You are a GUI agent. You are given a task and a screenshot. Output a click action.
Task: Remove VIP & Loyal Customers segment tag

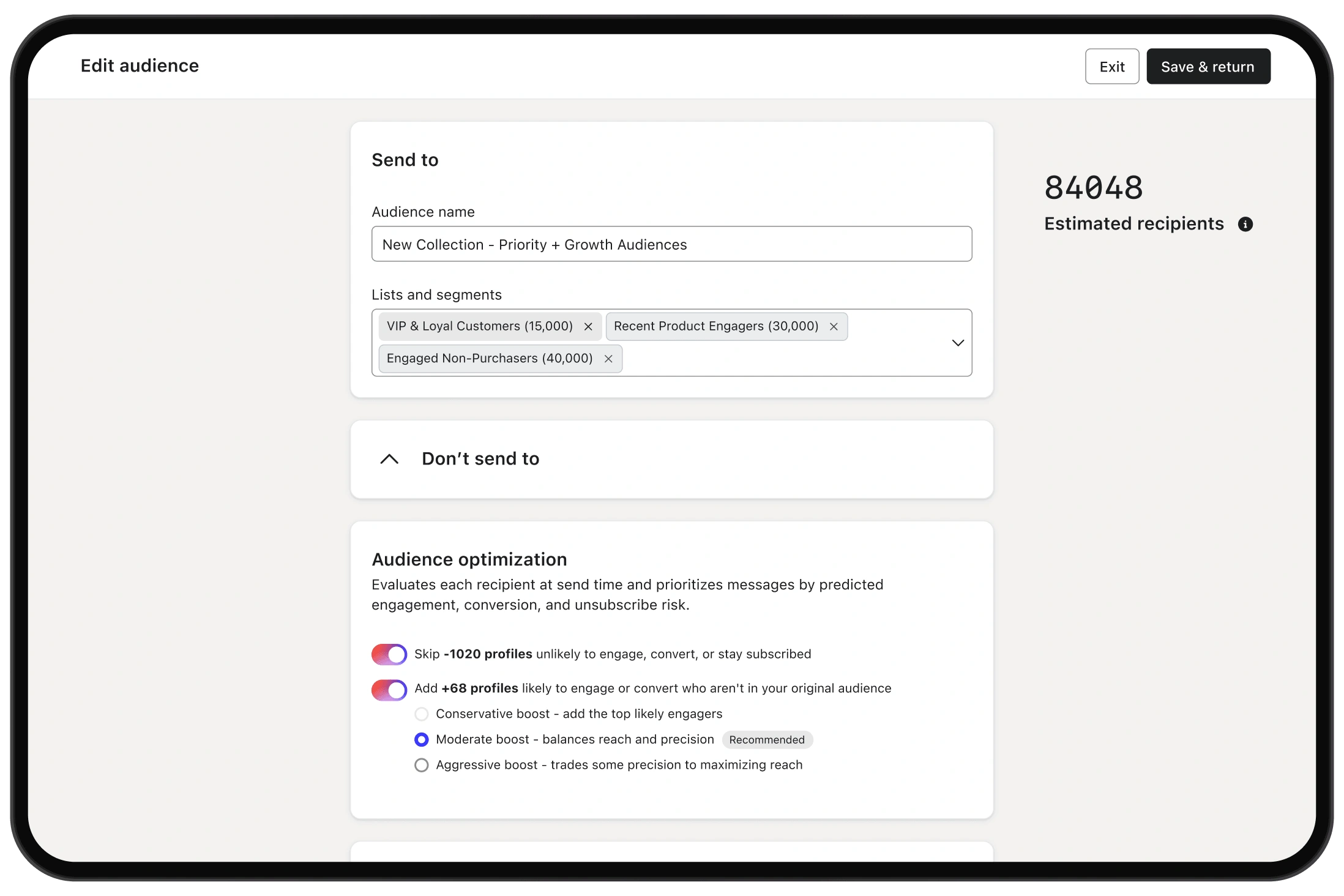pos(588,326)
